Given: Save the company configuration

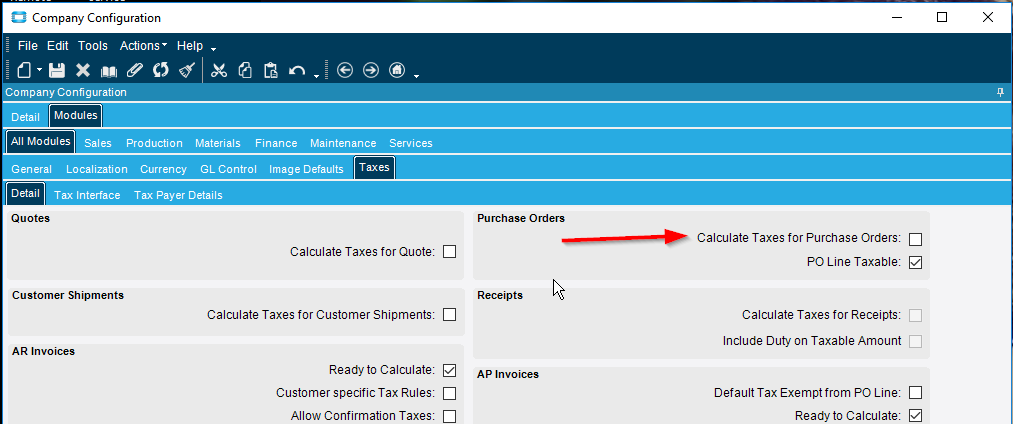Looking at the screenshot, I should 57,70.
